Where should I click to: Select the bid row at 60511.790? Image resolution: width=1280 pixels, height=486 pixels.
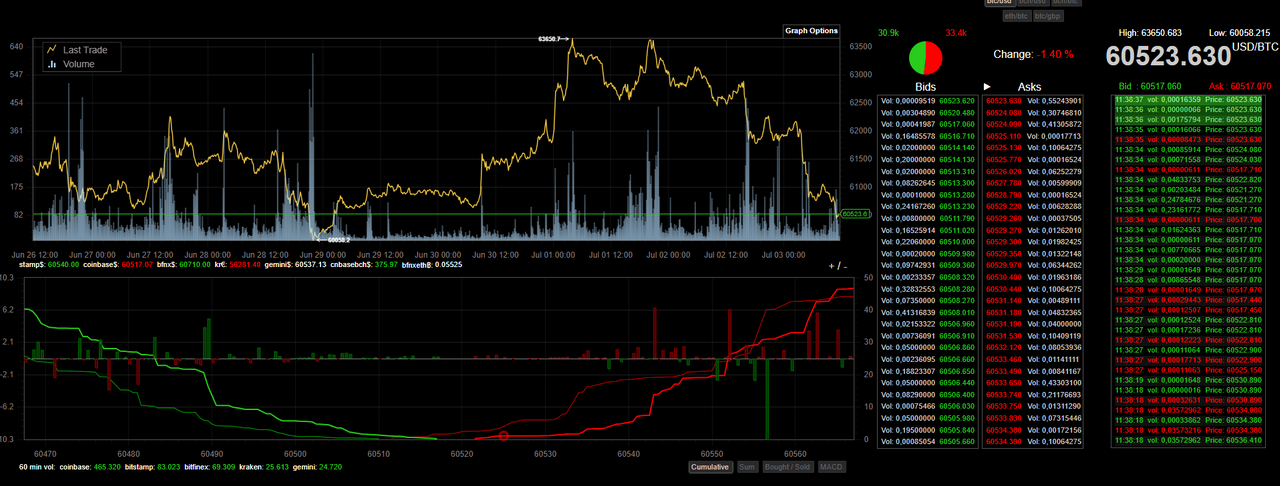(x=926, y=218)
